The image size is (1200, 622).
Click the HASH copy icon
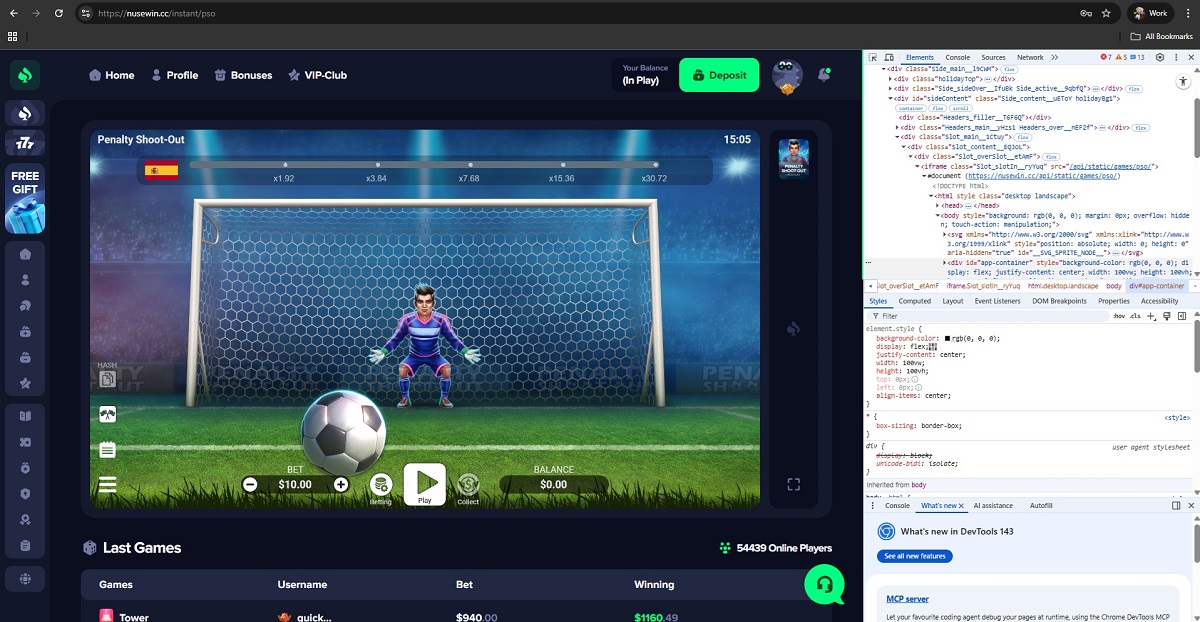point(108,379)
